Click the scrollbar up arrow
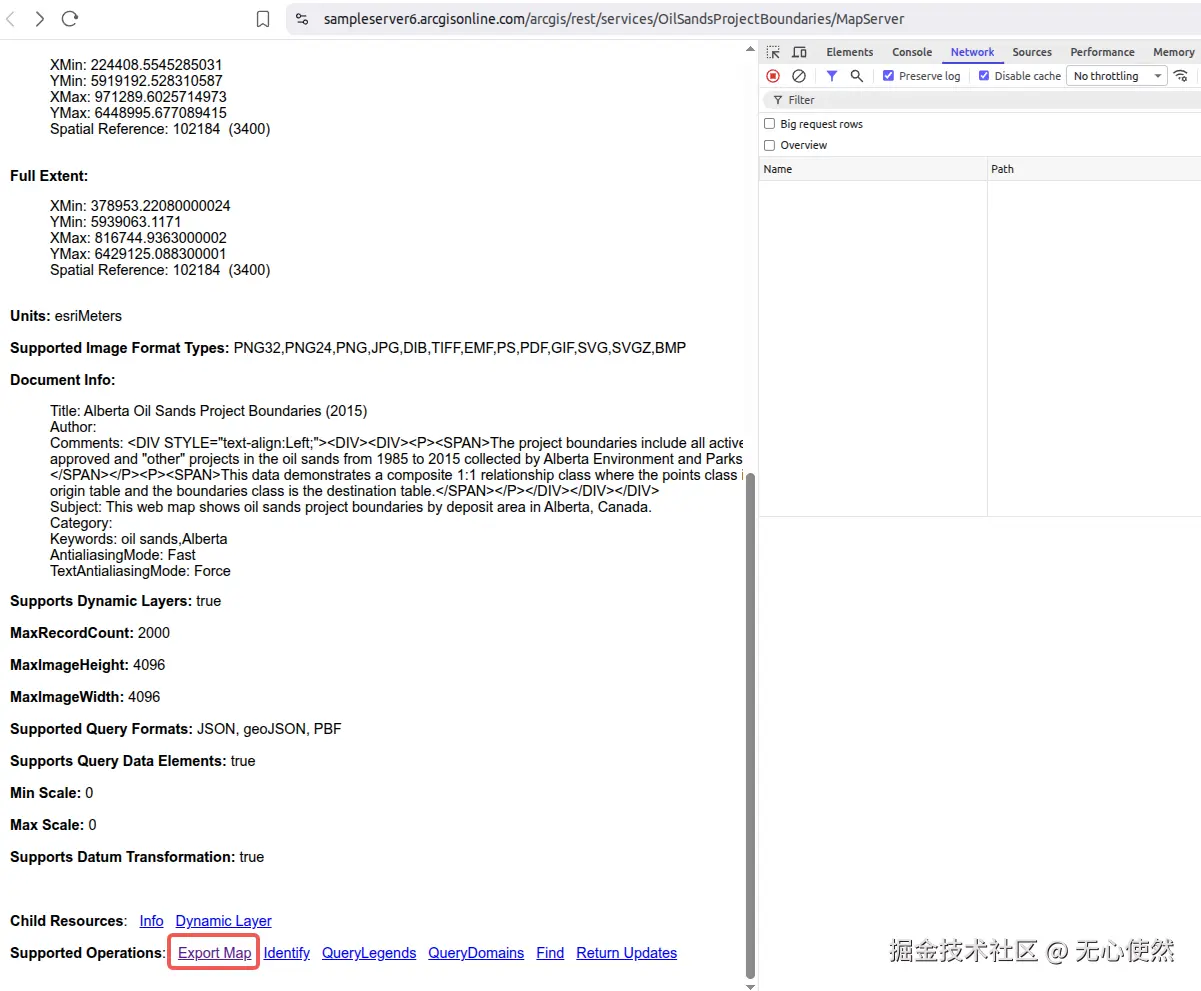Viewport: 1201px width, 991px height. pyautogui.click(x=751, y=46)
